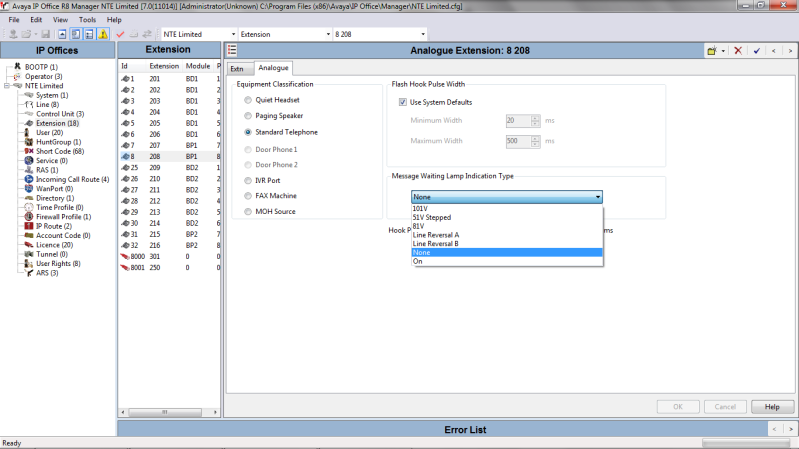Image resolution: width=799 pixels, height=449 pixels.
Task: Sort list by Id column header
Action: 133,66
